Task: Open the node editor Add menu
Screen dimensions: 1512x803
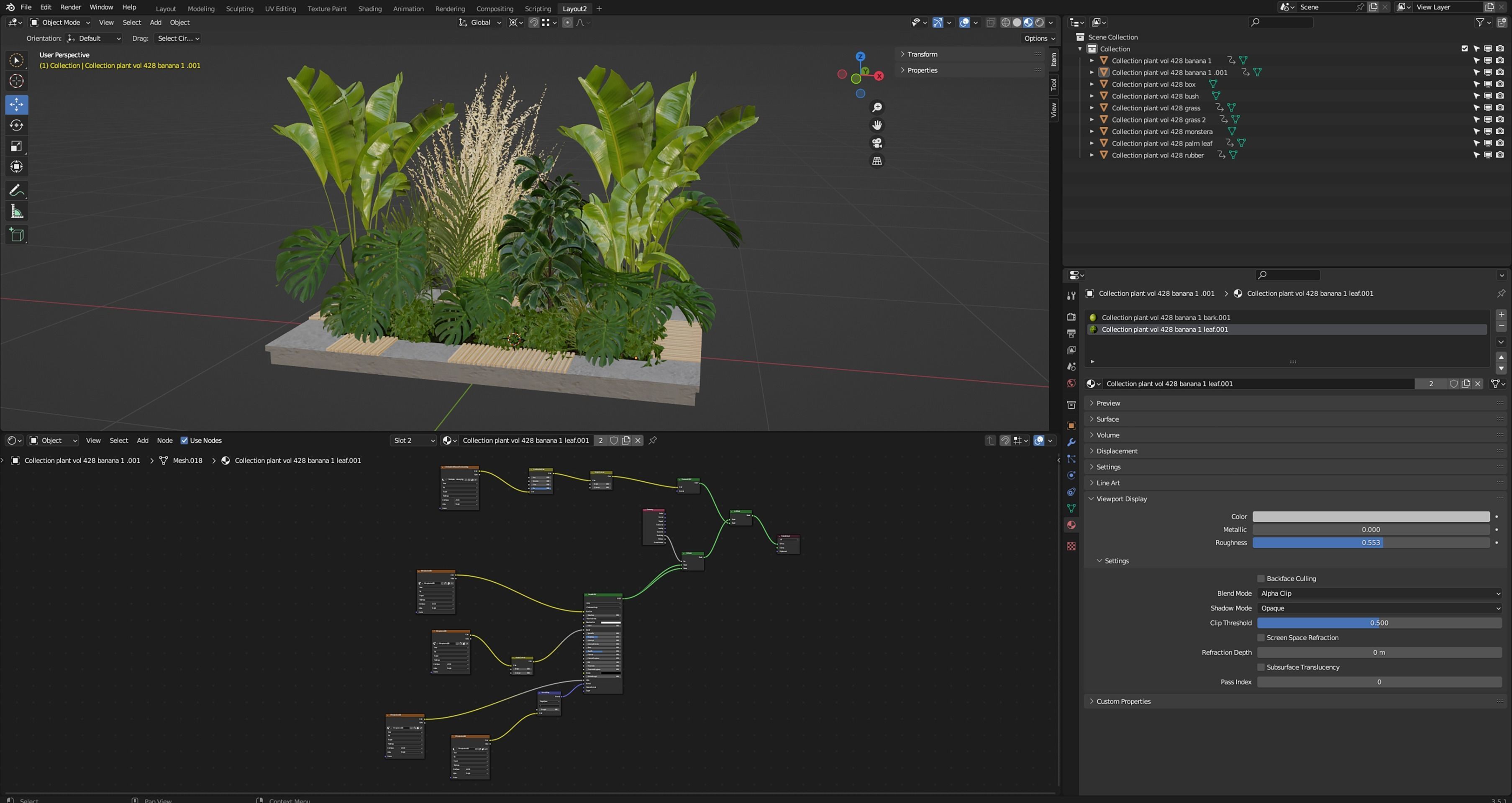Action: tap(143, 440)
